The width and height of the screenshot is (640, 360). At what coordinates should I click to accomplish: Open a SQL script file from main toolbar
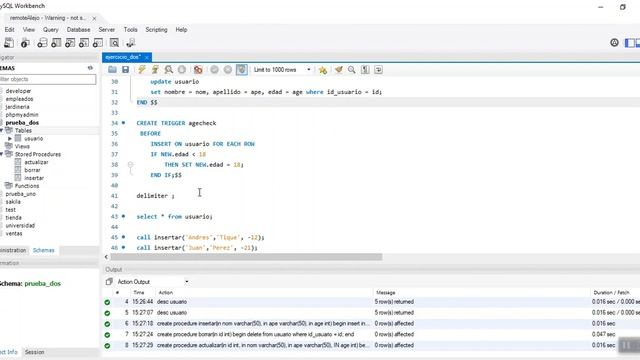[x=9, y=43]
